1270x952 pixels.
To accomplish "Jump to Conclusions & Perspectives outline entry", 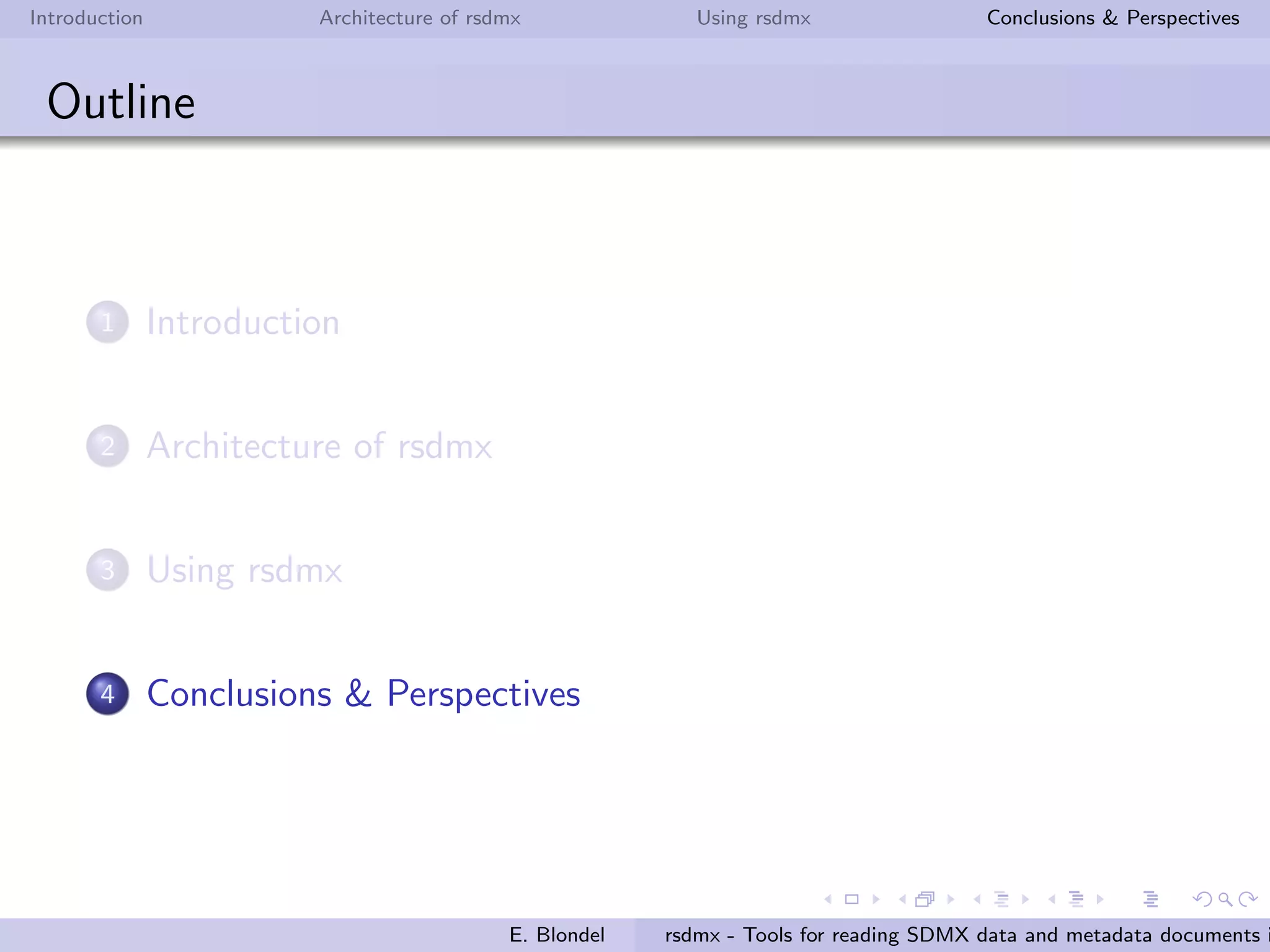I will click(363, 694).
